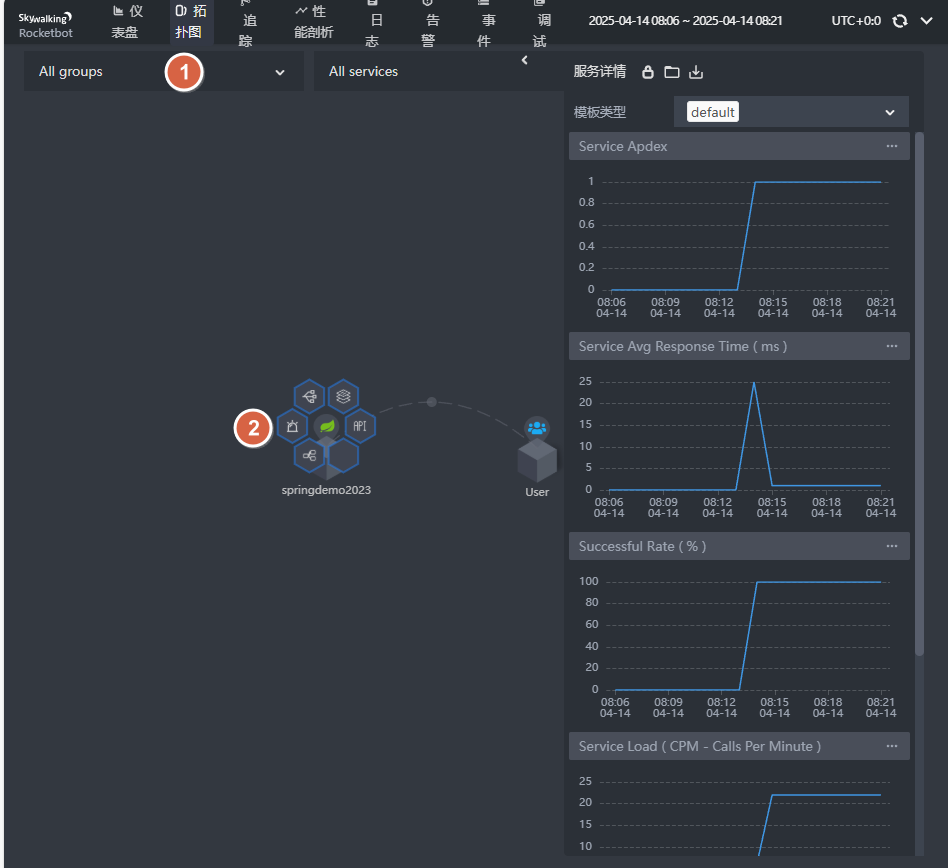Viewport: 948px width, 868px height.
Task: Open the Service Load CPM options menu
Action: click(x=892, y=747)
